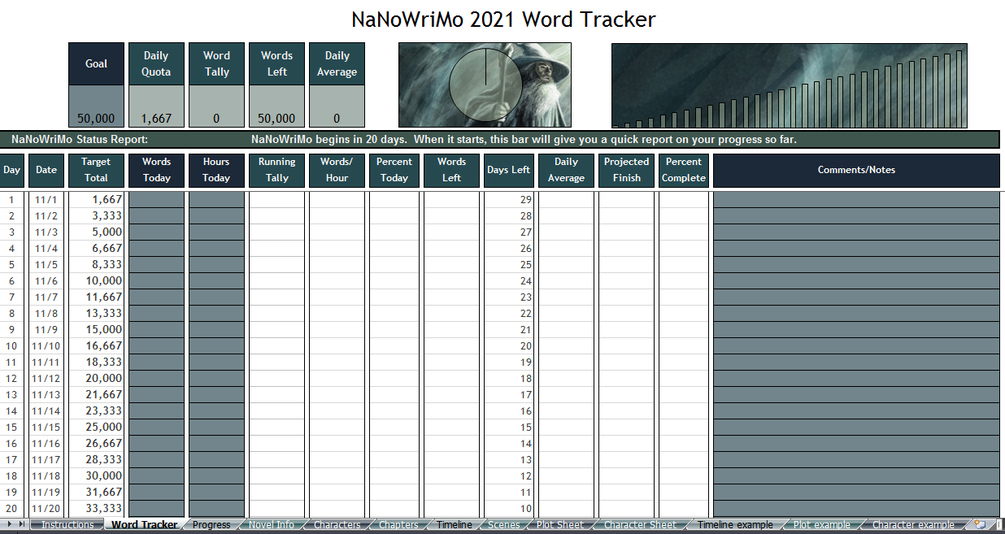Switch to the Instructions sheet tab
Screen dimensions: 1005x534
coord(67,525)
